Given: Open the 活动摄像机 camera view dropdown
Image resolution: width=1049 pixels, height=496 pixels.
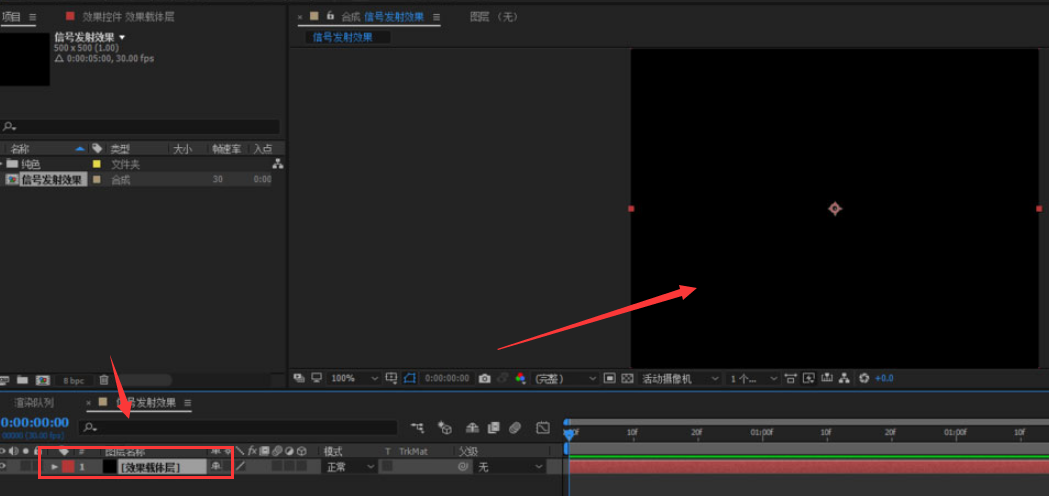Looking at the screenshot, I should [680, 379].
